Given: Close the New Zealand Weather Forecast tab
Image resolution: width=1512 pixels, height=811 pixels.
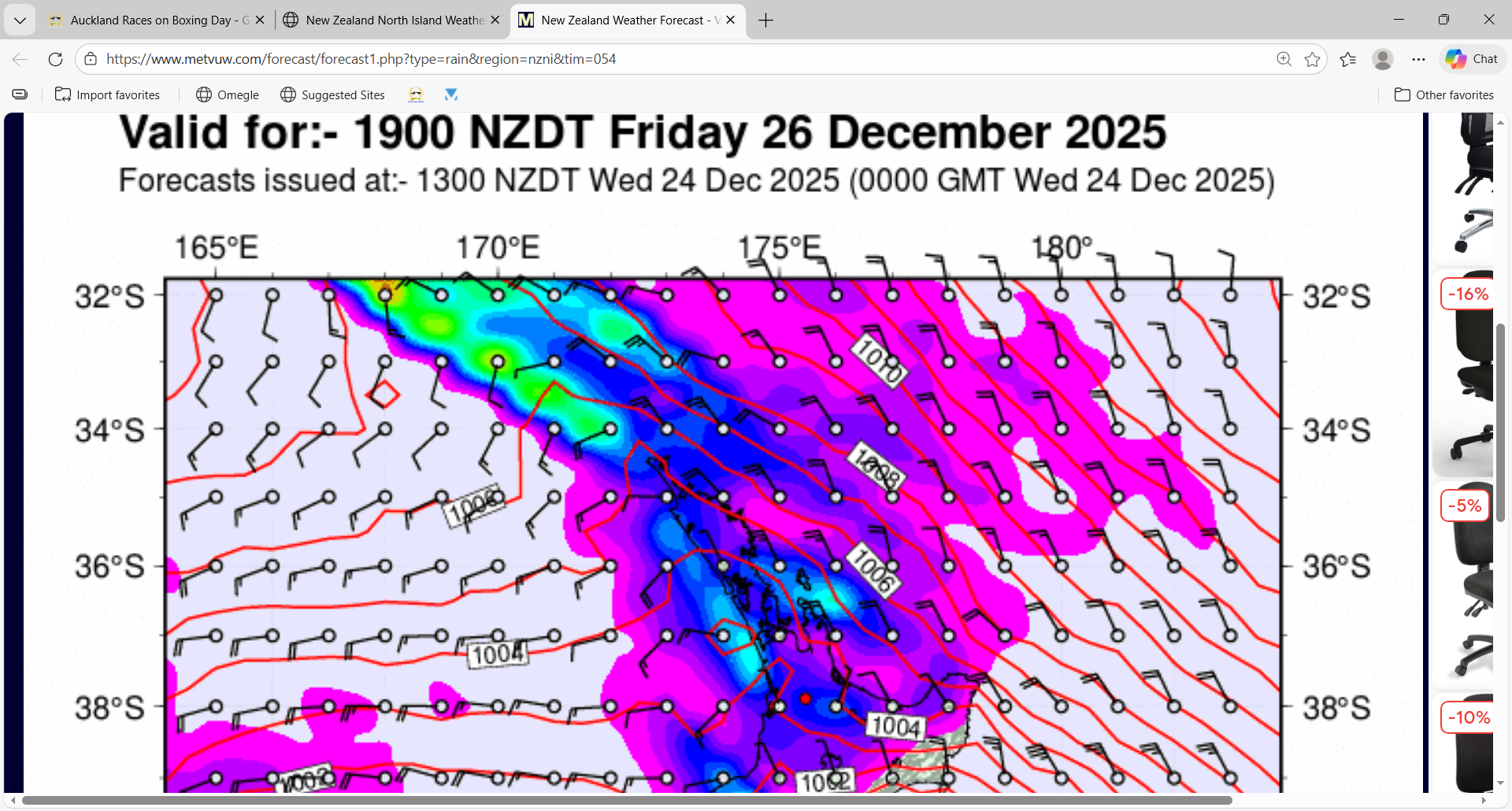Looking at the screenshot, I should click(x=730, y=20).
